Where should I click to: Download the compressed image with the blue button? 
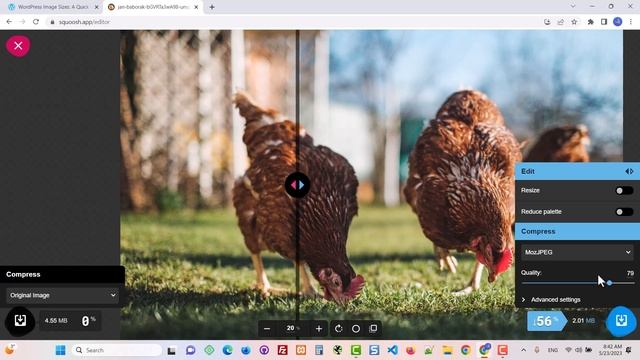pyautogui.click(x=621, y=321)
